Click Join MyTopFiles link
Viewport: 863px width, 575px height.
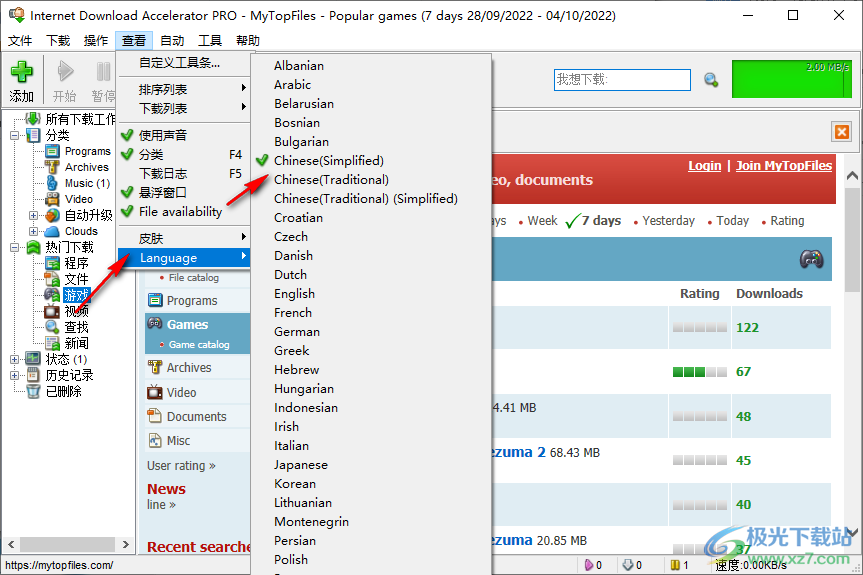click(x=784, y=166)
